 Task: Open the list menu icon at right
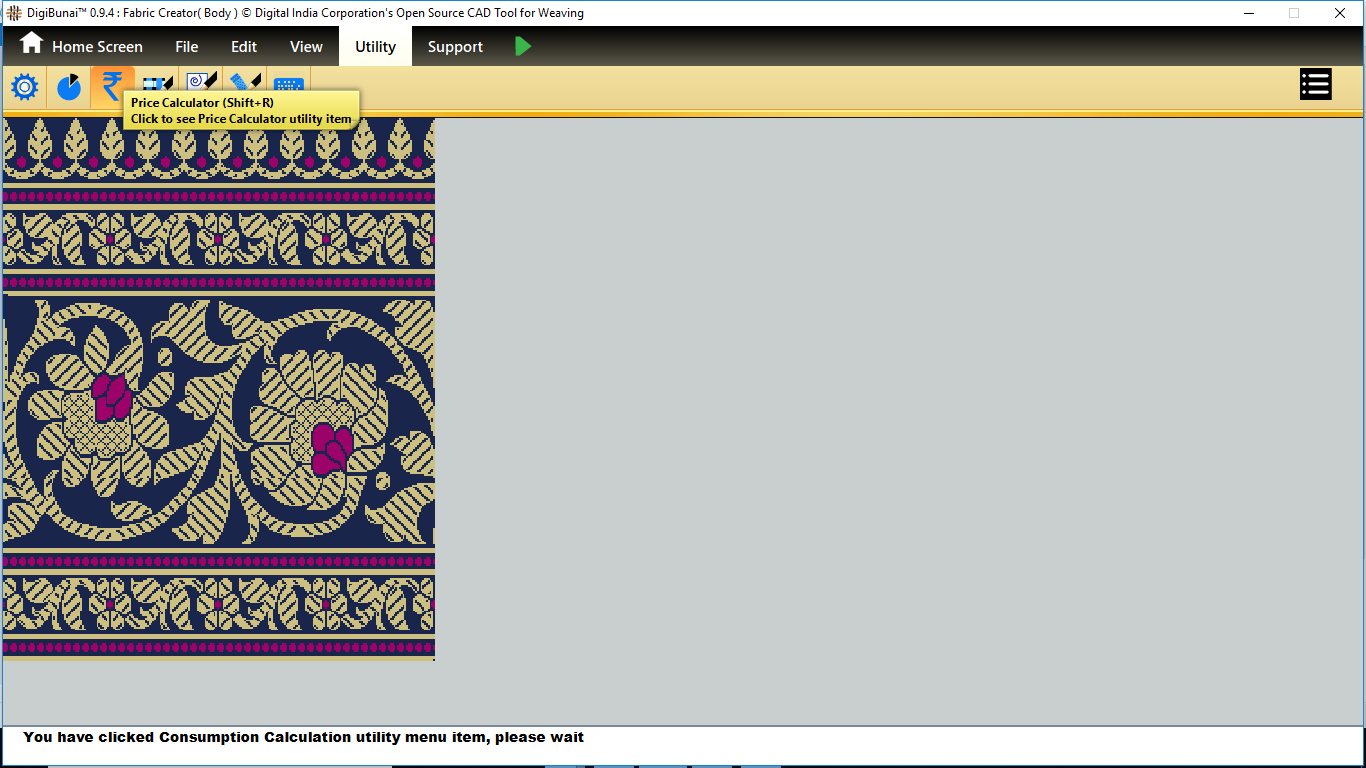point(1315,85)
